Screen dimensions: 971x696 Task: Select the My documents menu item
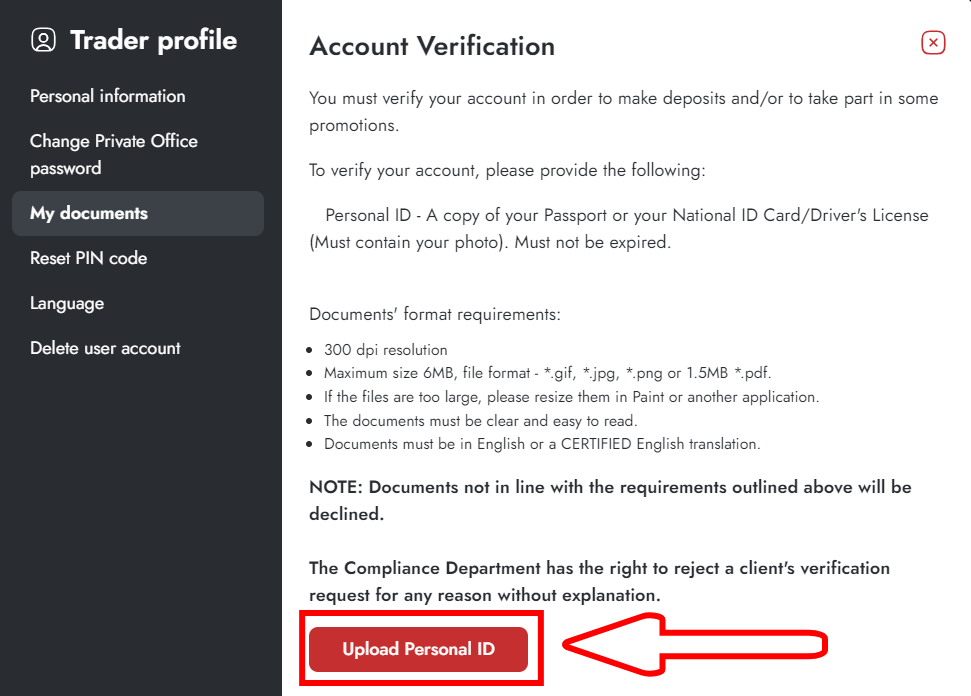click(137, 213)
